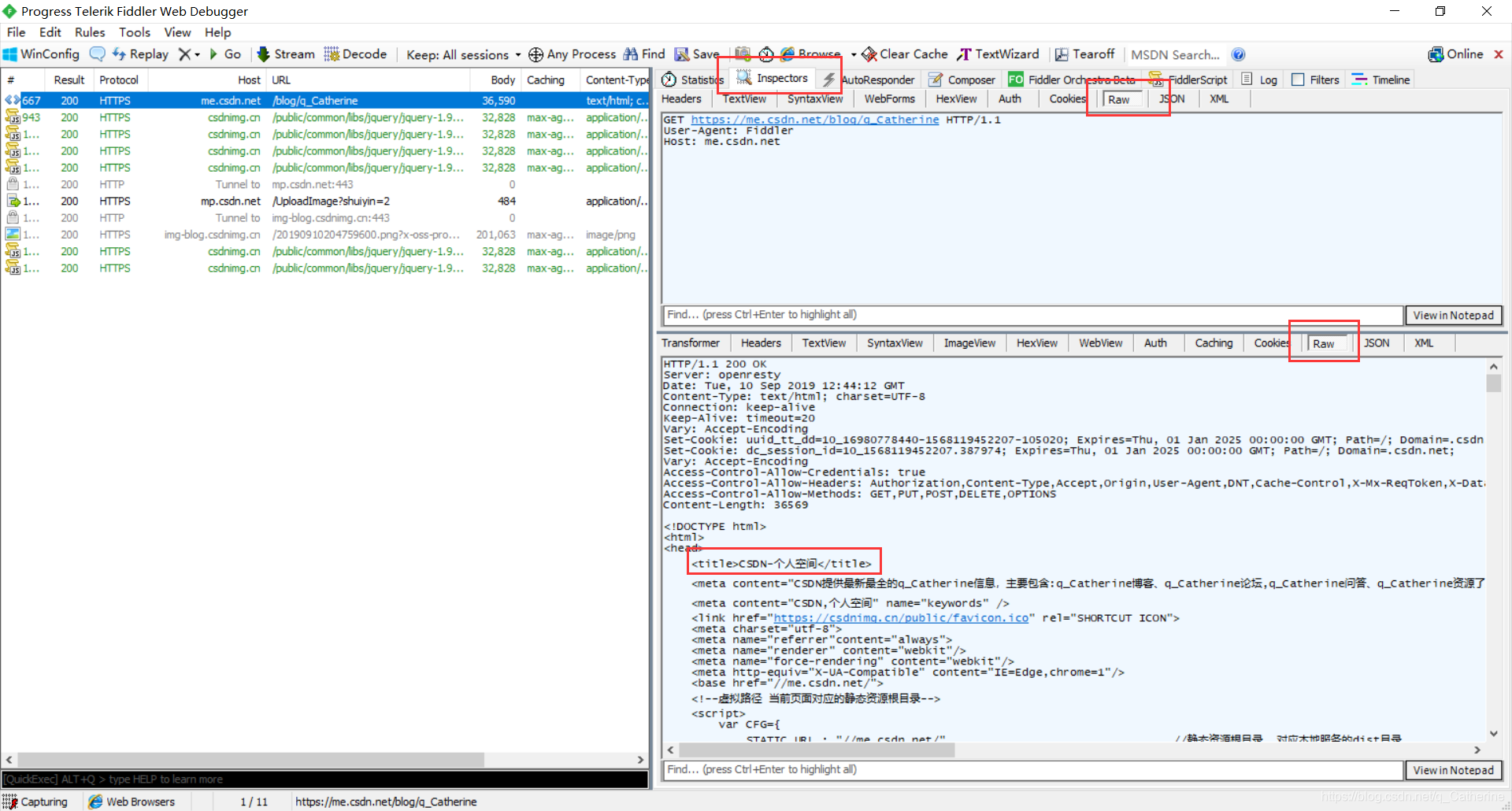Select the img-blog.csdnimg.cn image/png session
This screenshot has width=1512, height=811.
pyautogui.click(x=324, y=235)
